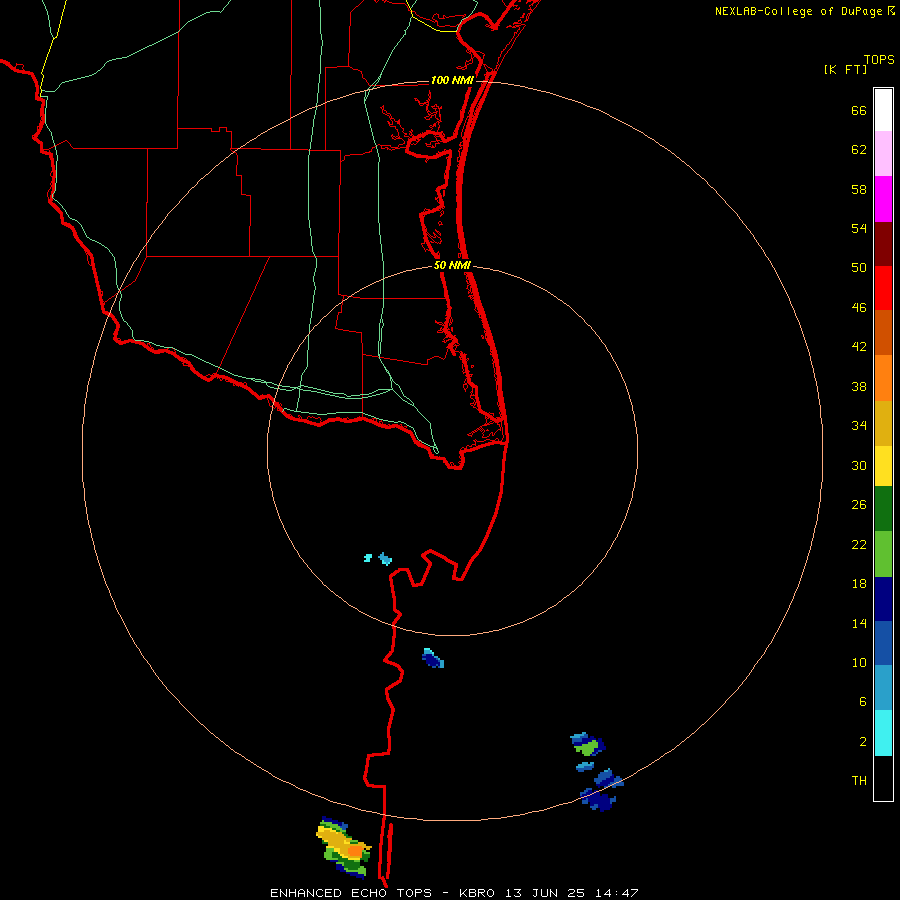The image size is (900, 900).
Task: Click the 30 legend value
Action: point(859,465)
